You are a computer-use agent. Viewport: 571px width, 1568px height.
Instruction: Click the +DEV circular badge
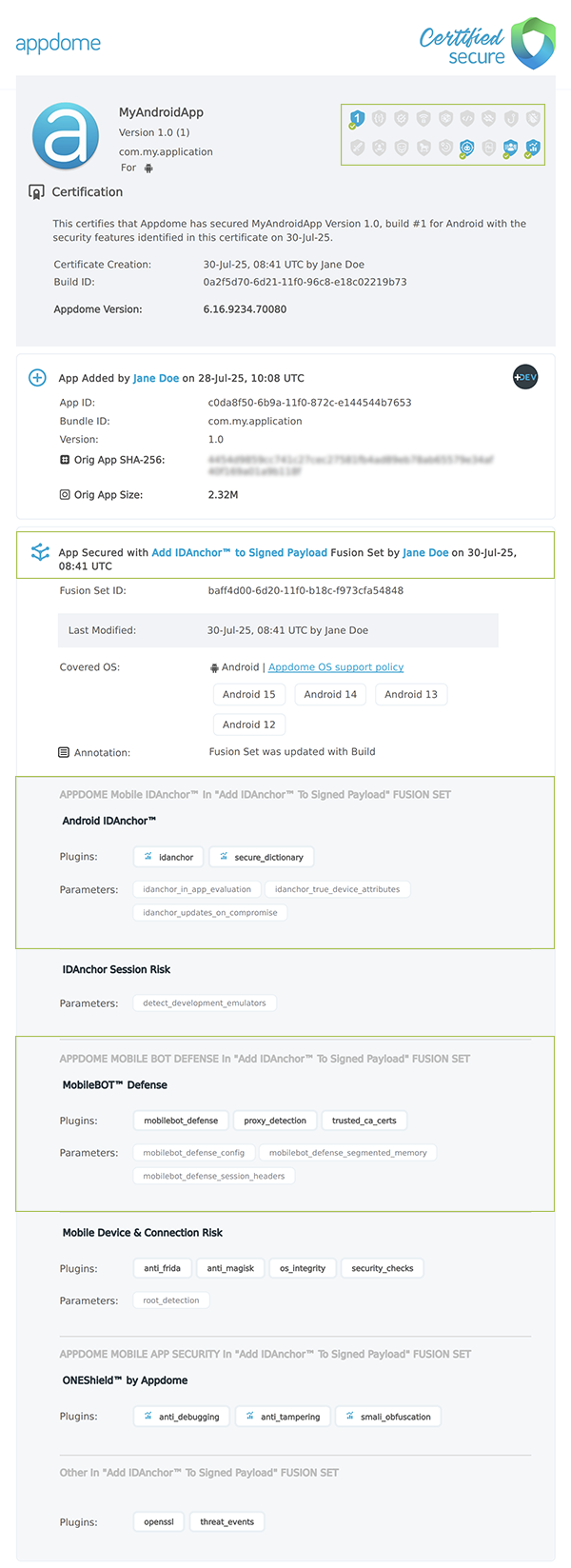coord(524,377)
